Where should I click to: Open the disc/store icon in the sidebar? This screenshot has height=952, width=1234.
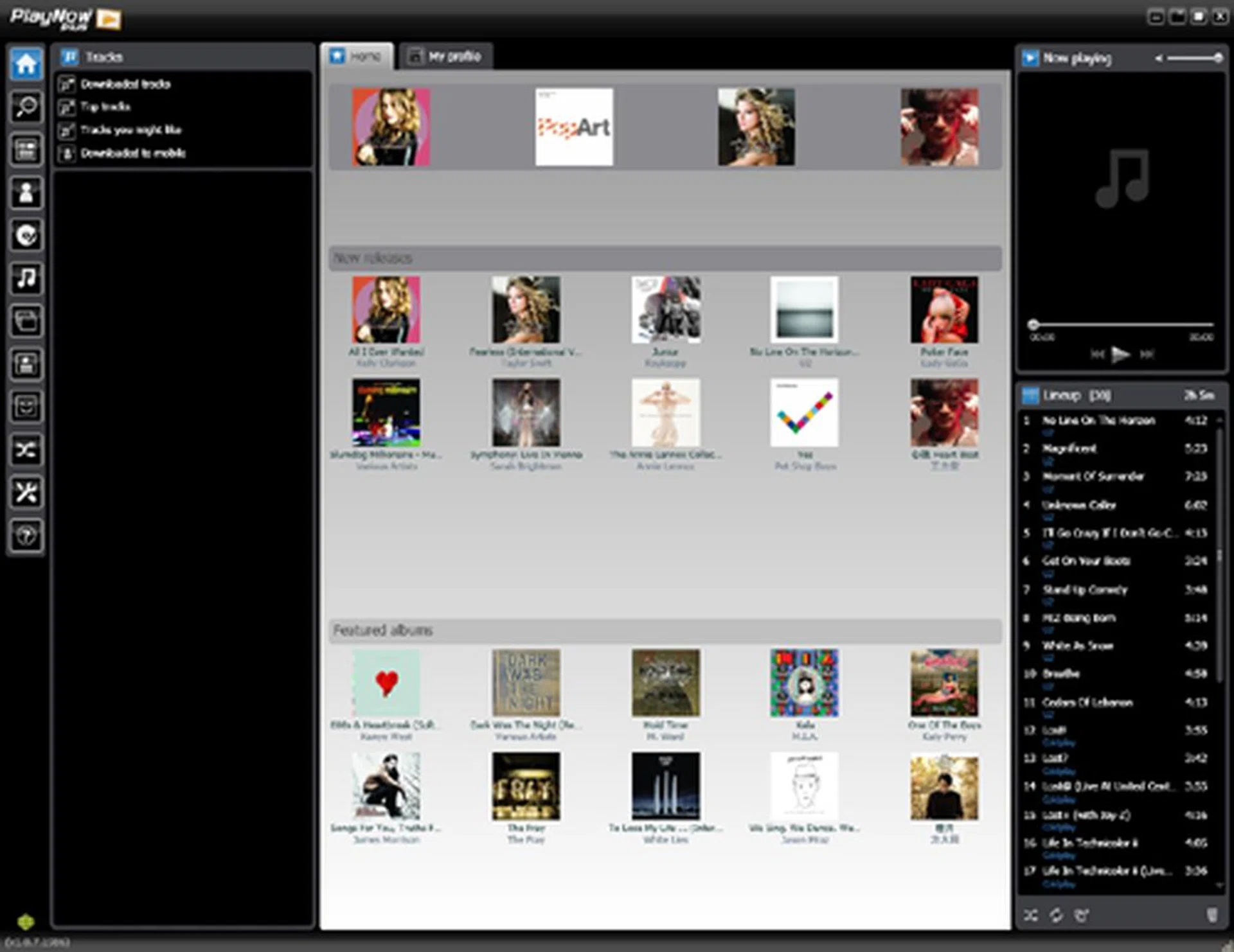[26, 236]
